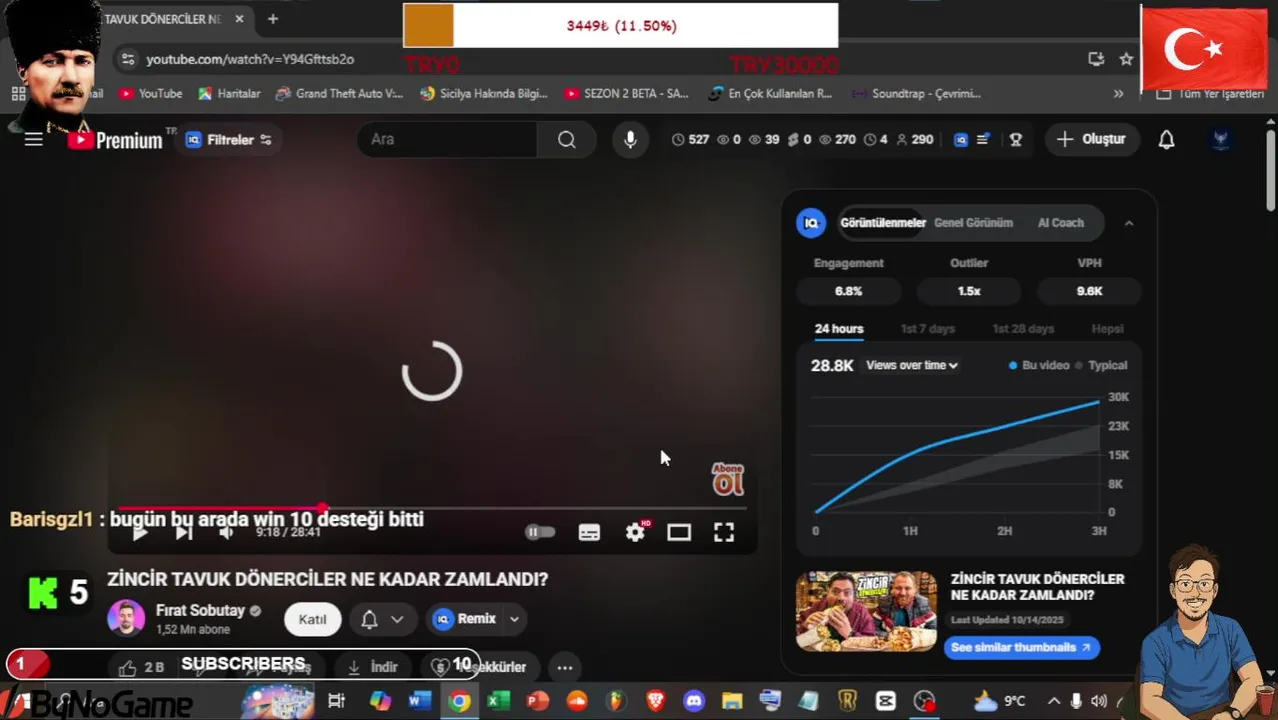The width and height of the screenshot is (1278, 720).
Task: Toggle subtitles captions button
Action: (x=589, y=532)
